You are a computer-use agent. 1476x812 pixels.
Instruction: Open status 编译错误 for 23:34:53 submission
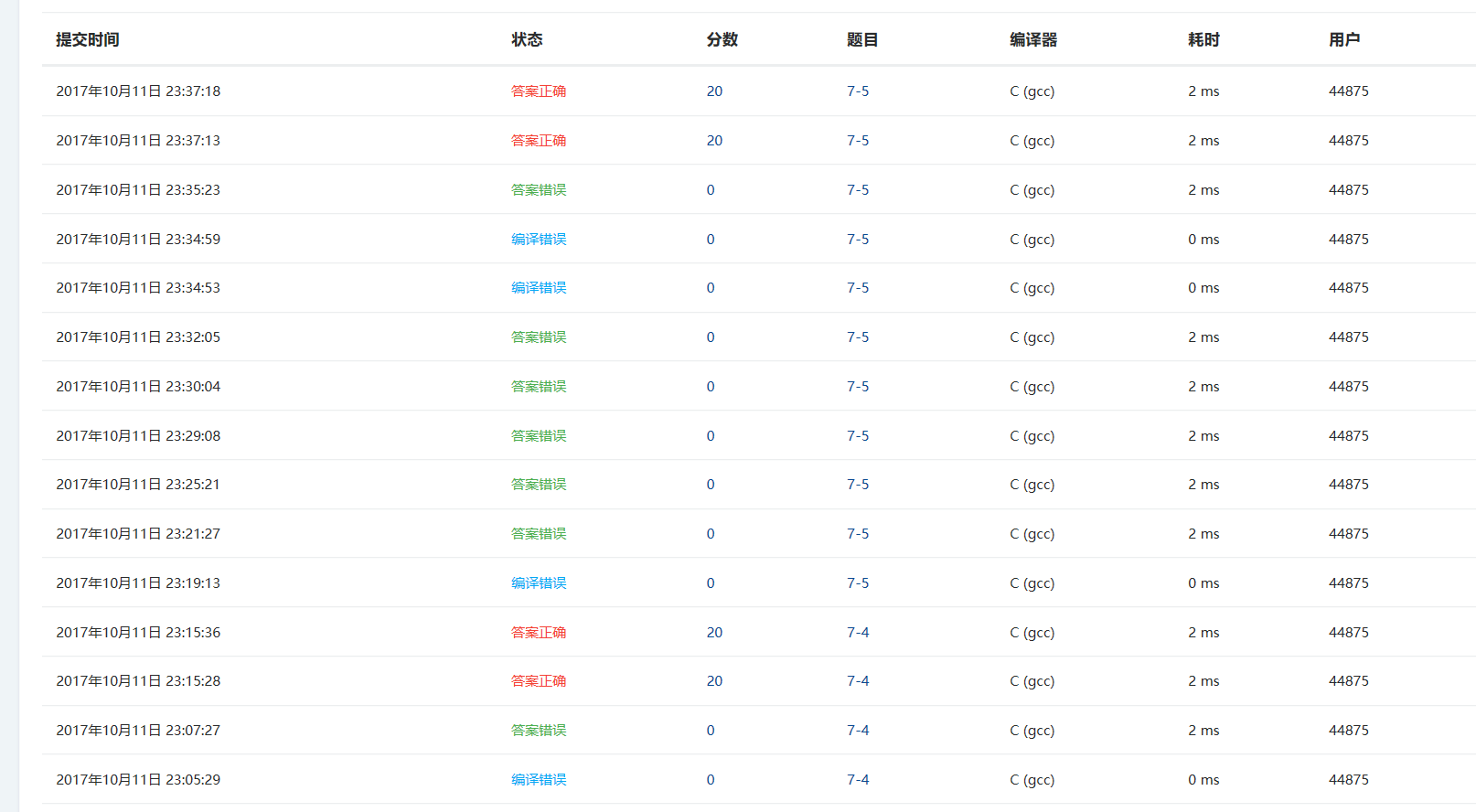(x=539, y=288)
